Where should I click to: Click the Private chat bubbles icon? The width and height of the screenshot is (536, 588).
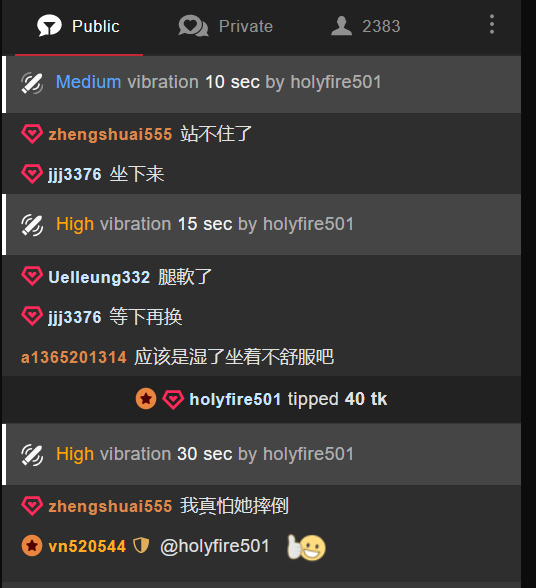click(x=193, y=26)
